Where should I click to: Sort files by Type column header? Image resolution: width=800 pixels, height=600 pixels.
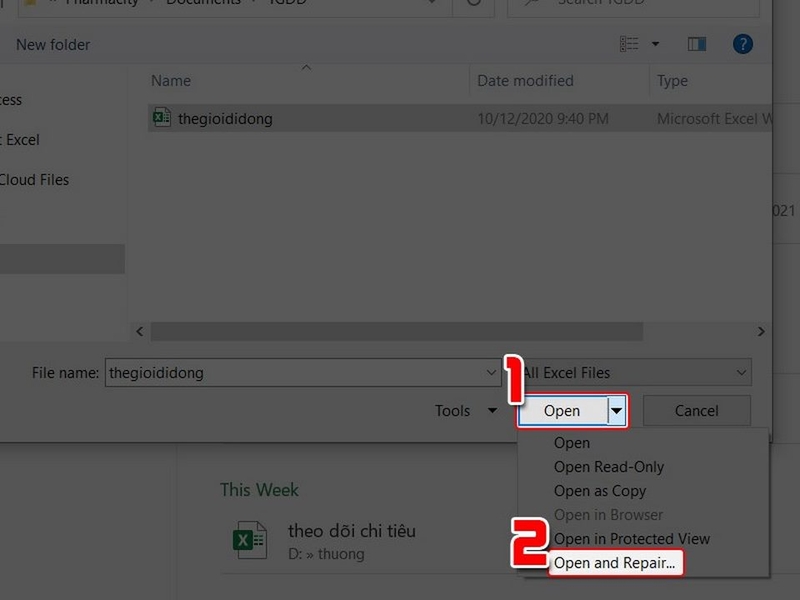click(672, 81)
